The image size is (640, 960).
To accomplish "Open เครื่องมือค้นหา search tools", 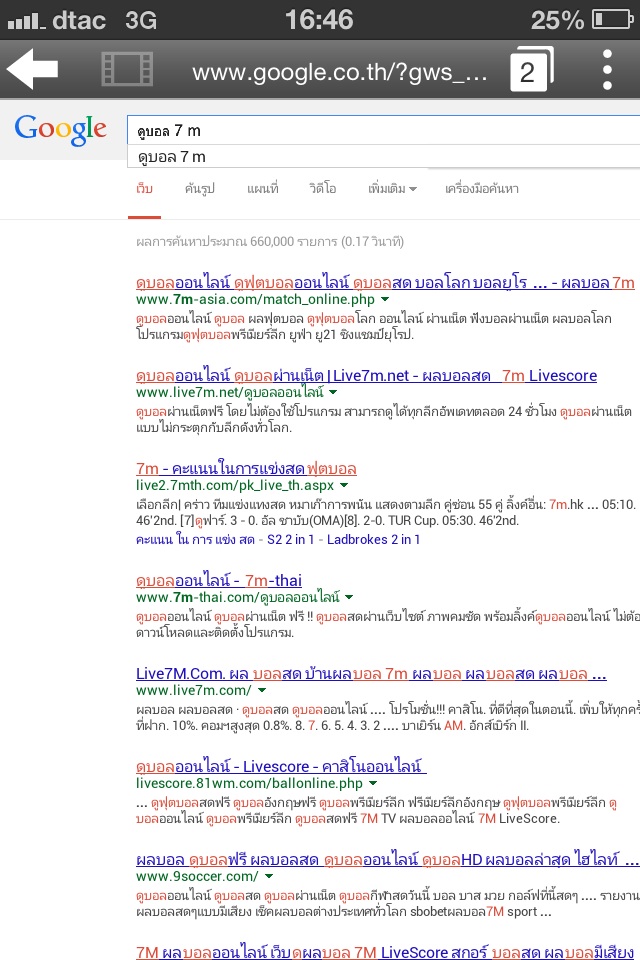I will [x=482, y=189].
